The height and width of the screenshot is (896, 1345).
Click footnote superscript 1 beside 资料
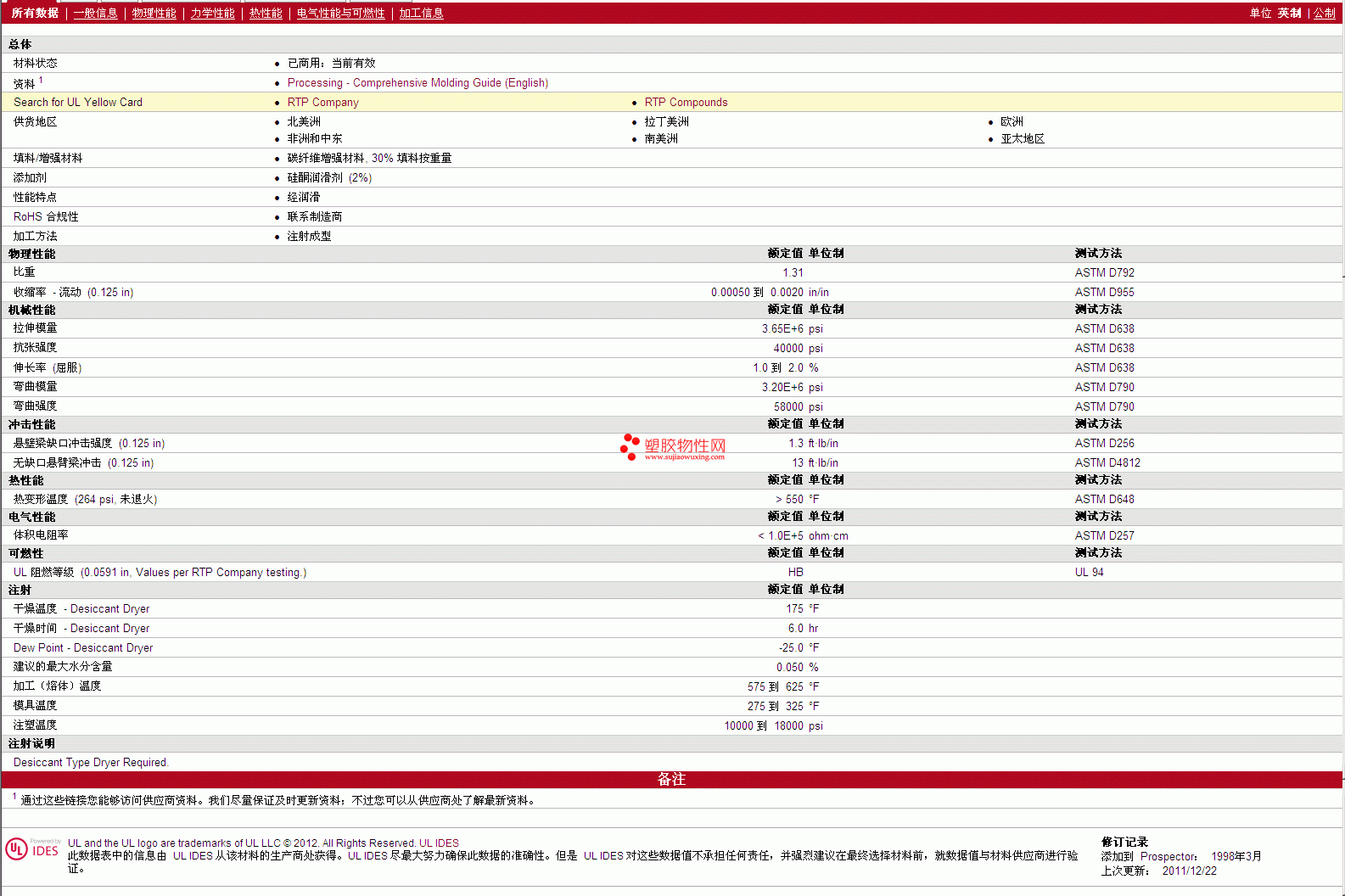pos(41,81)
